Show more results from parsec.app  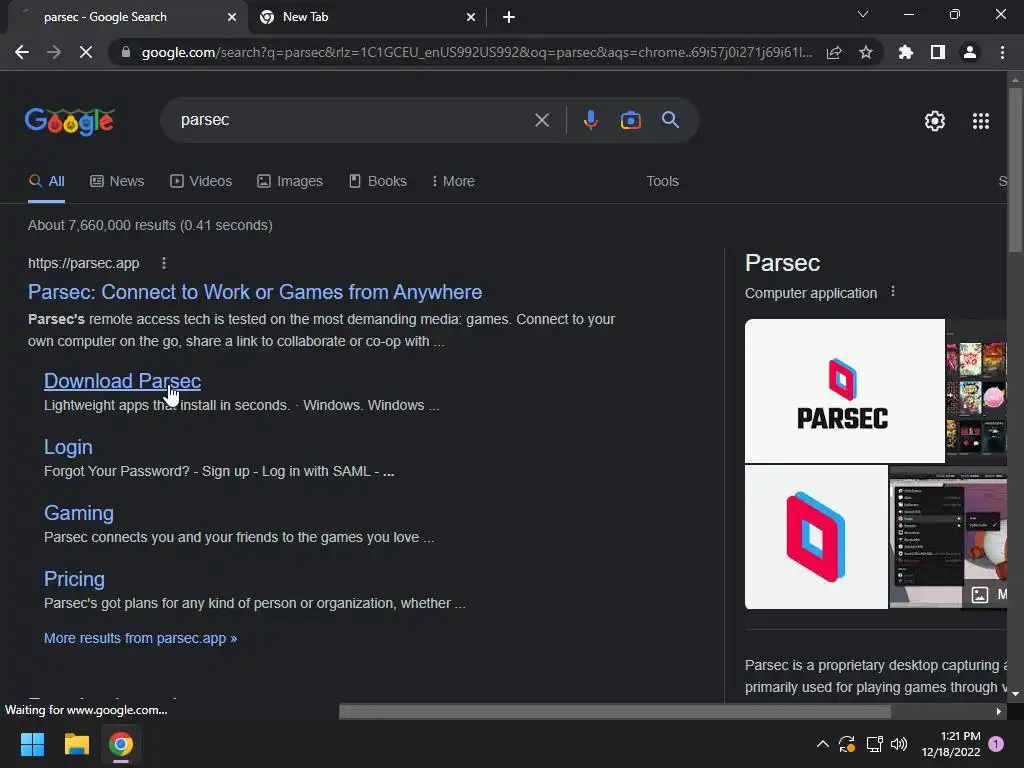140,638
